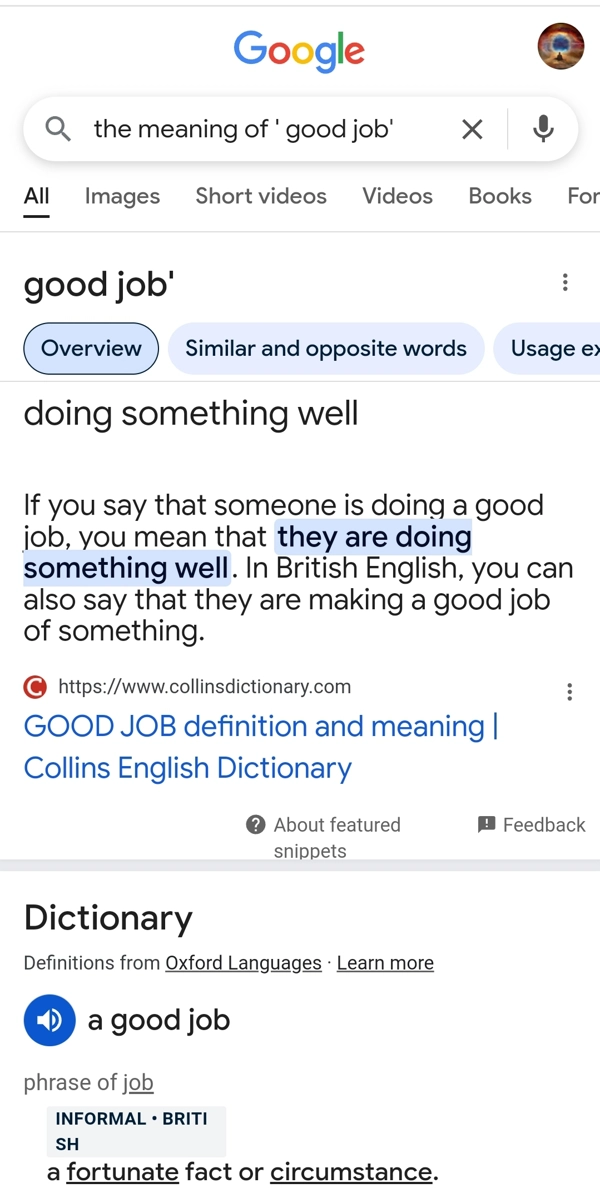Switch to the Images tab
Screen dimensions: 600x1193
click(x=122, y=196)
